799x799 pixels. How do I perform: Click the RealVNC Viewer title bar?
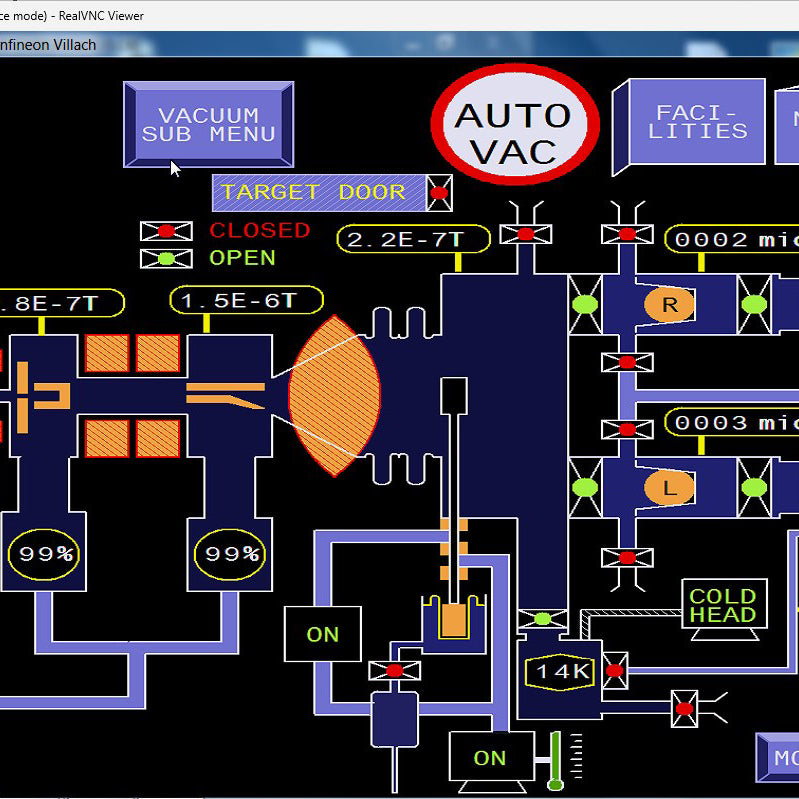[400, 15]
